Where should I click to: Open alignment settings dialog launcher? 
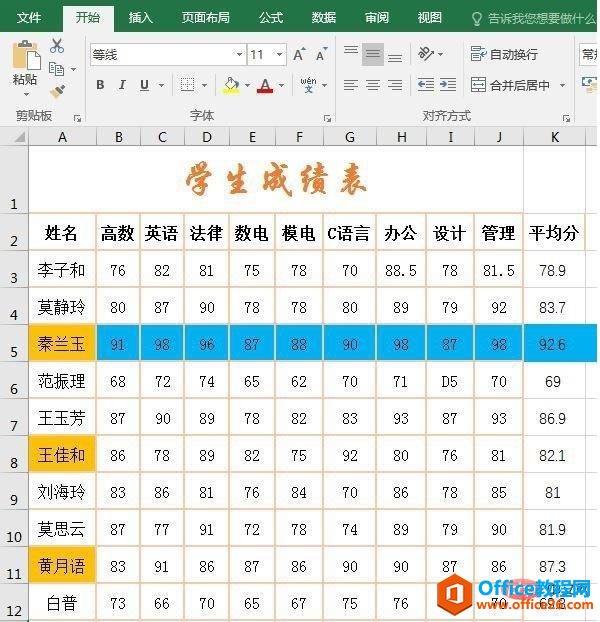[566, 118]
